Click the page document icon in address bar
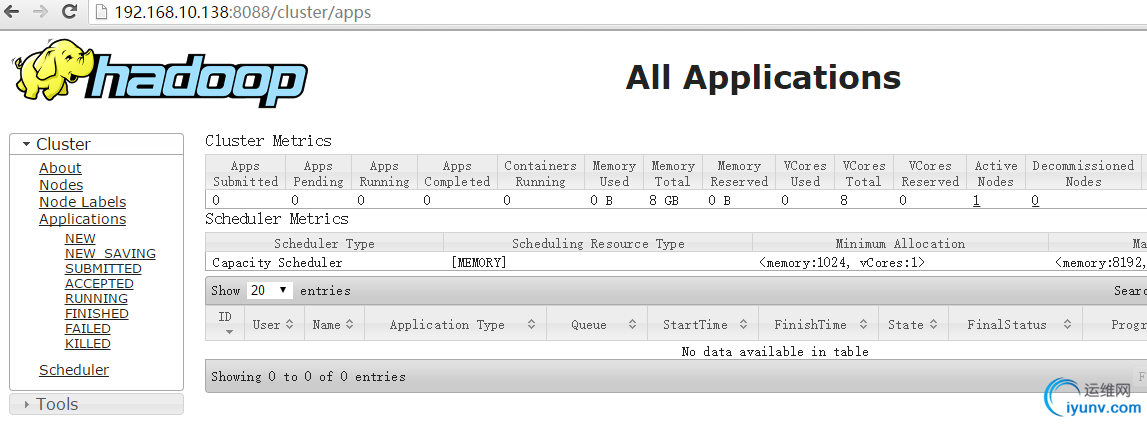The width and height of the screenshot is (1147, 424). tap(101, 12)
